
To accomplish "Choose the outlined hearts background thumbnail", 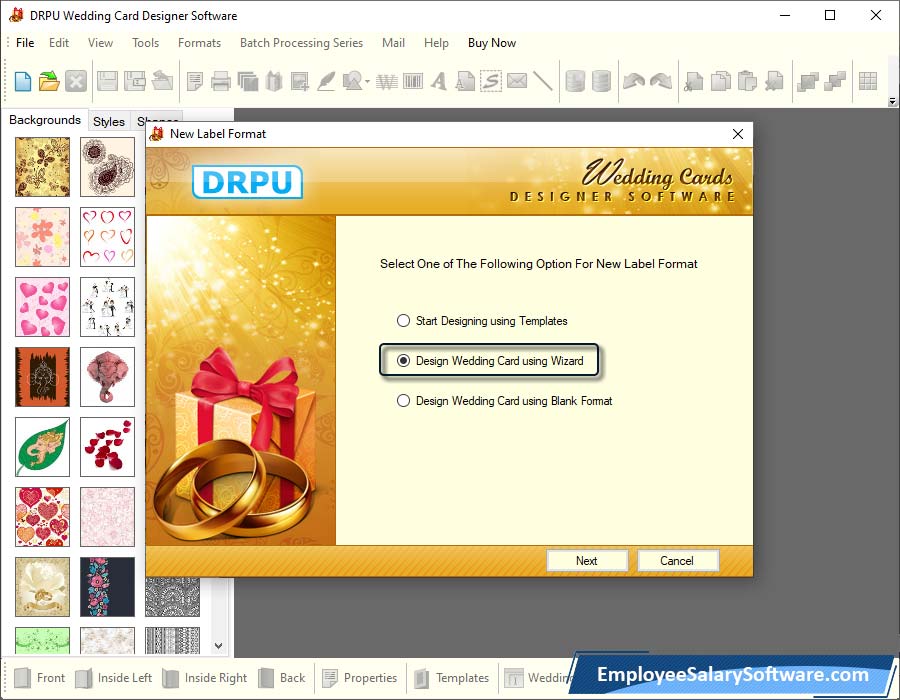I will tap(107, 237).
